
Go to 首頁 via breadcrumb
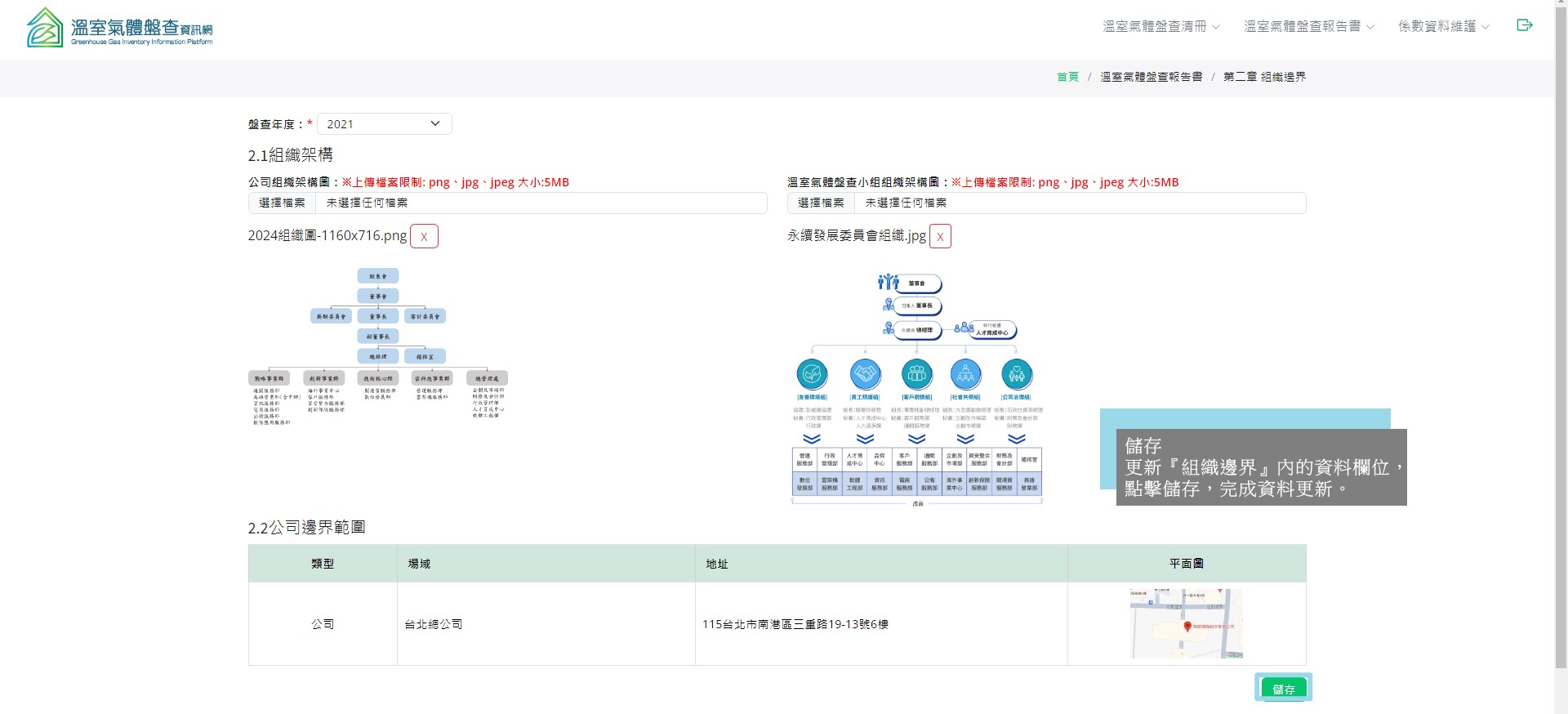point(1067,77)
